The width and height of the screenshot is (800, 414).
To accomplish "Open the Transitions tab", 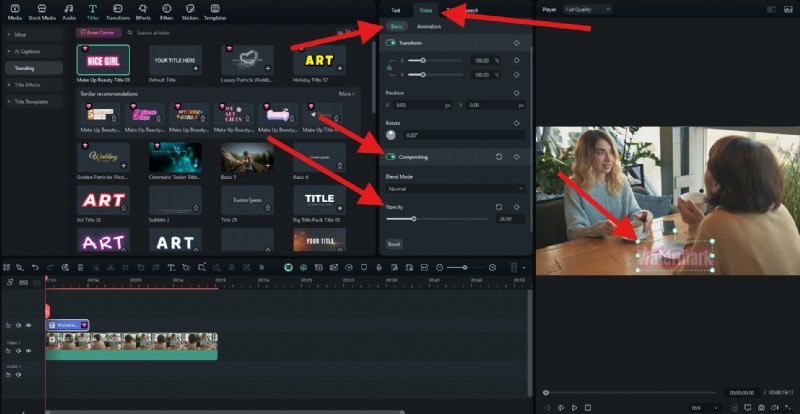I will pyautogui.click(x=118, y=12).
